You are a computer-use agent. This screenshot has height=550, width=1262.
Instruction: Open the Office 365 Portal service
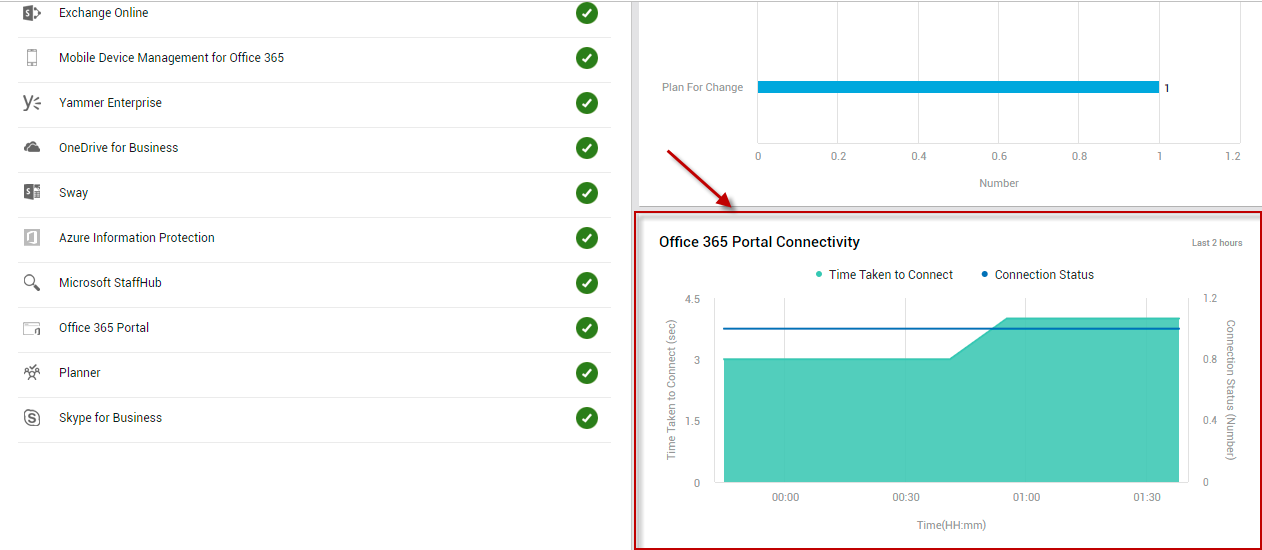(104, 328)
